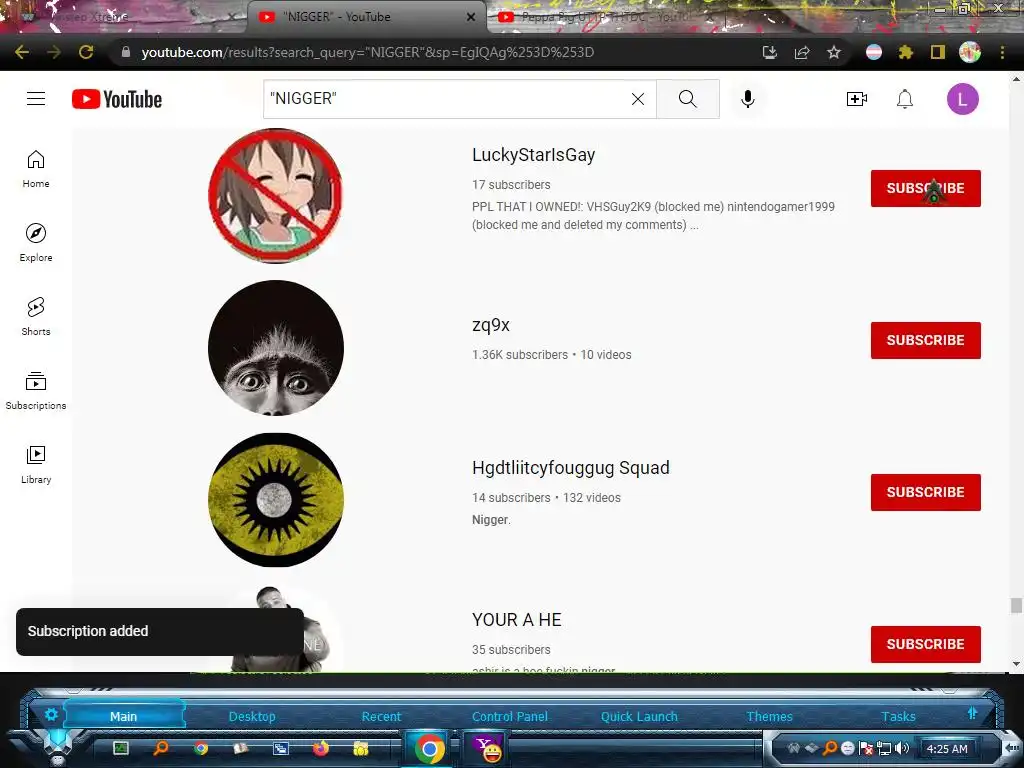Click the yellow eye avatar

pos(276,500)
